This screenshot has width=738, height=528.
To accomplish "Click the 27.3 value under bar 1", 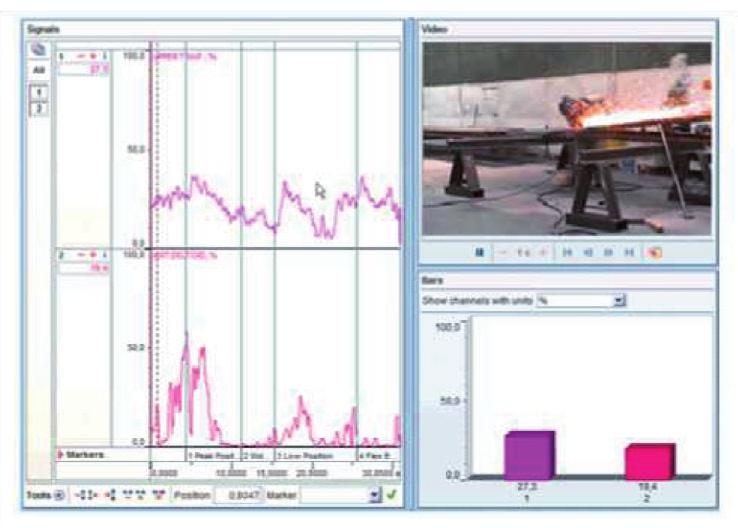I will pos(527,487).
